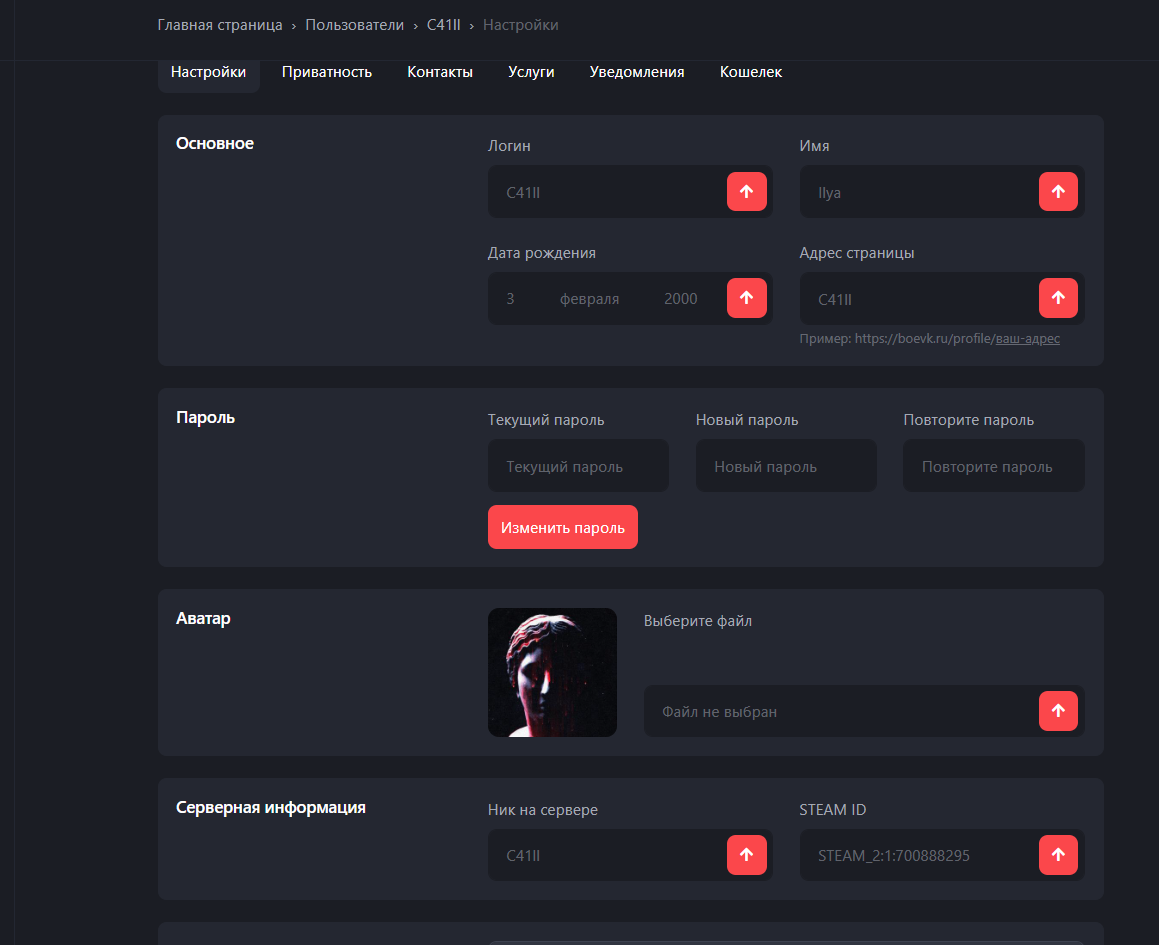Navigate to Пользователи in breadcrumbs
This screenshot has width=1159, height=945.
(x=355, y=25)
